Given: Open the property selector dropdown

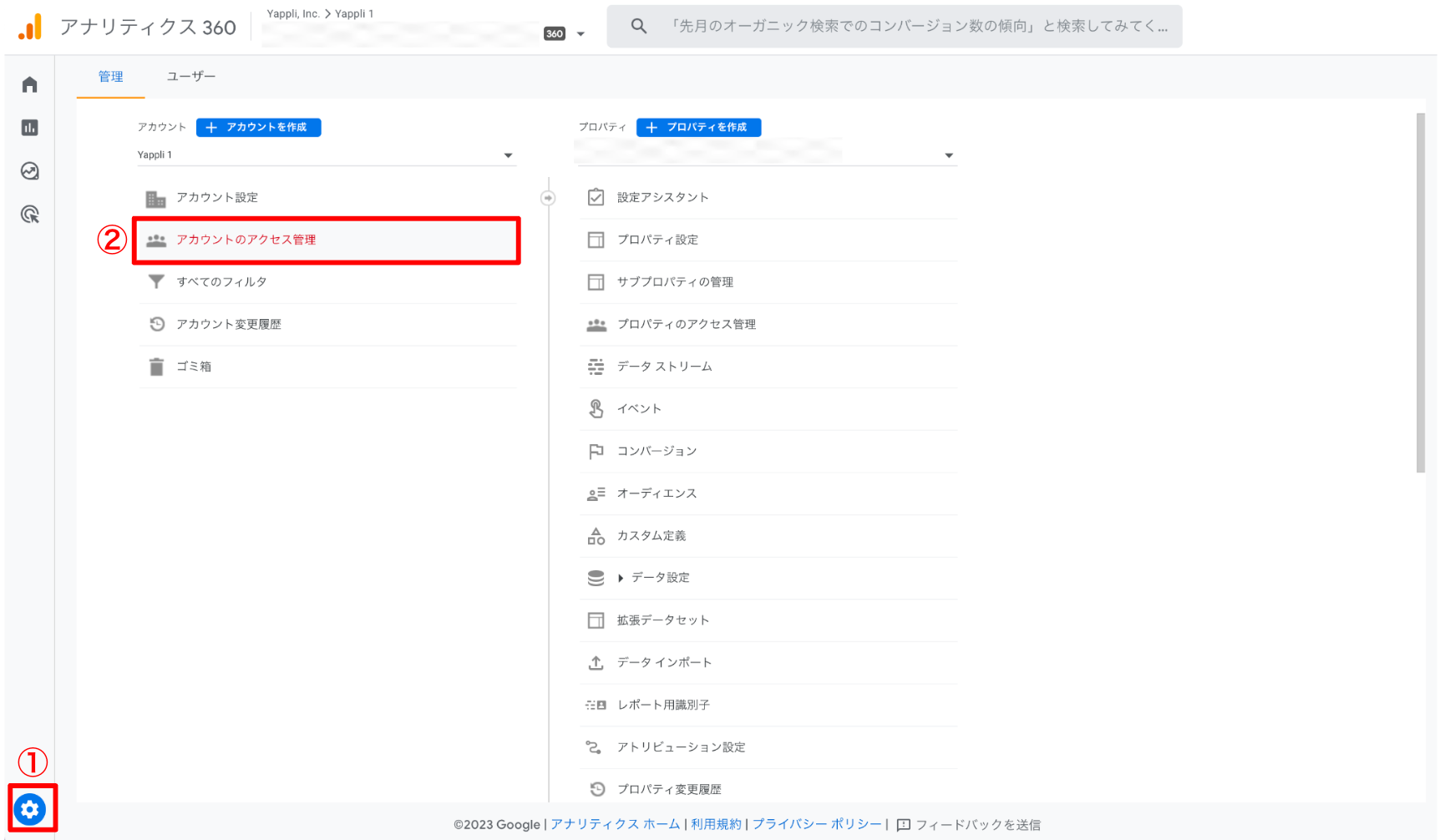Looking at the screenshot, I should pos(767,155).
